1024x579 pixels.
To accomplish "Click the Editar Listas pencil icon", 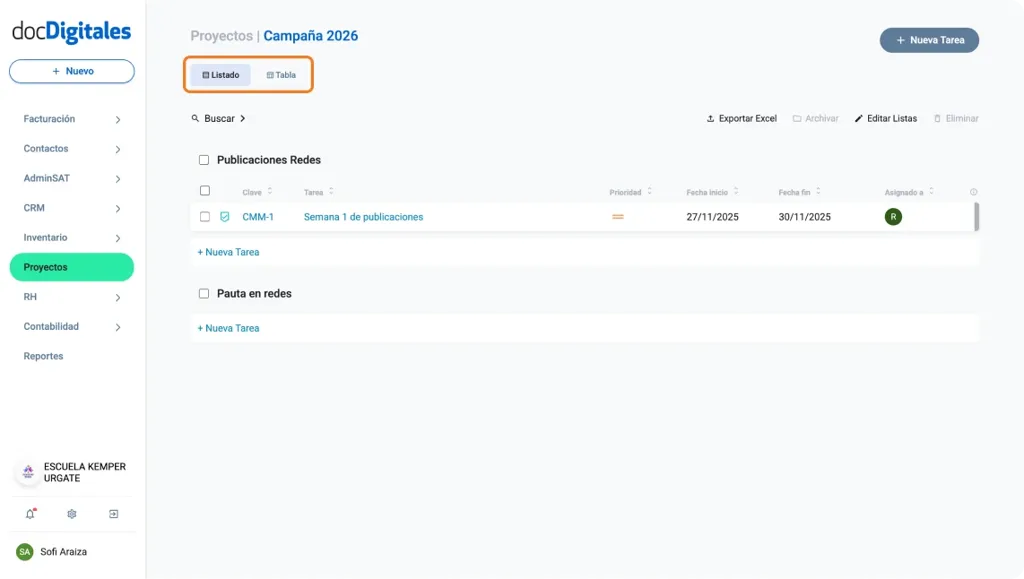I will [885, 118].
